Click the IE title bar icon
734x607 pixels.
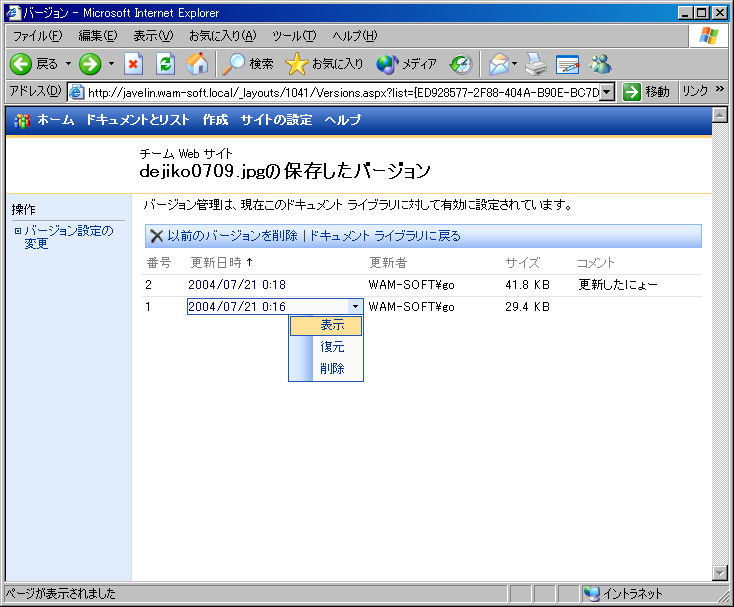[x=13, y=13]
